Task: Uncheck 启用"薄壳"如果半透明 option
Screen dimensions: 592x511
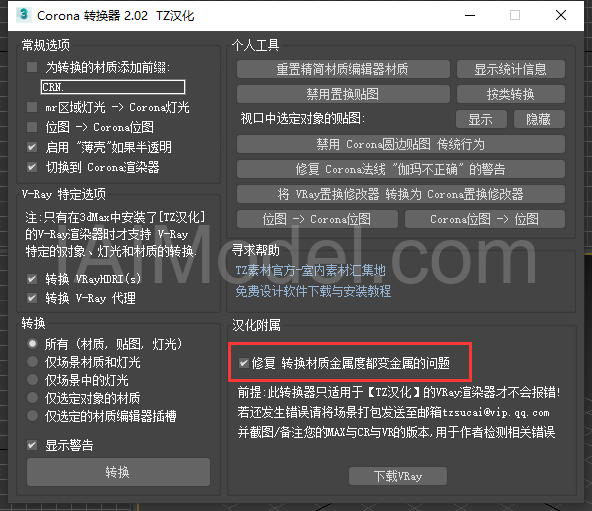Action: tap(32, 147)
